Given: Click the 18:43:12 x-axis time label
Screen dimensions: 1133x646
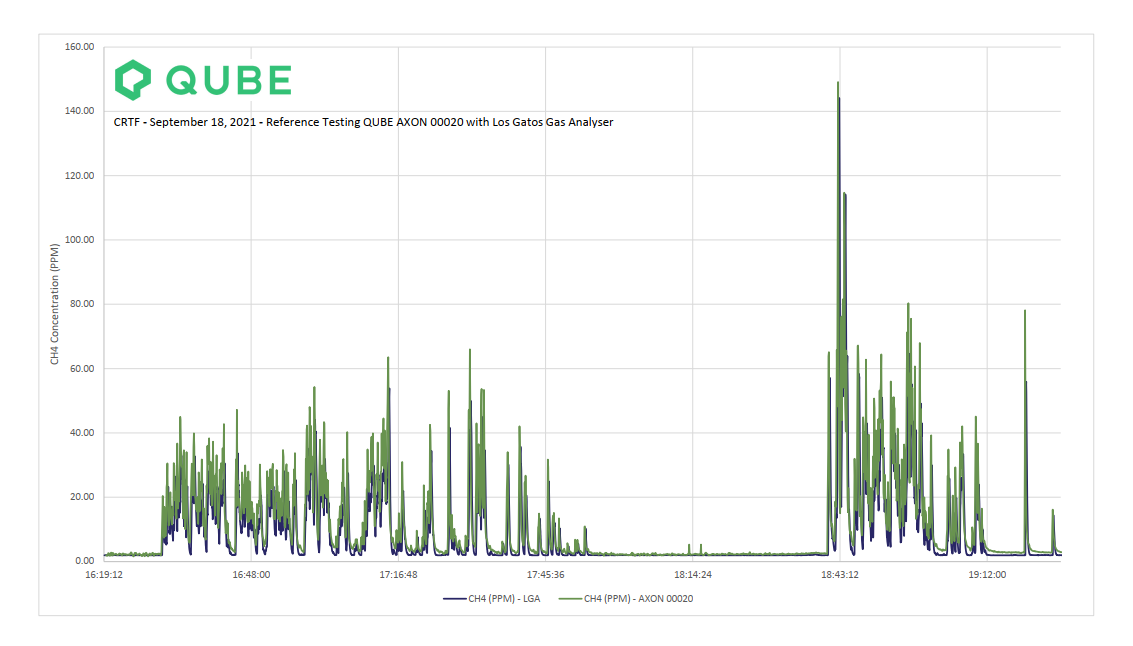Looking at the screenshot, I should (840, 575).
